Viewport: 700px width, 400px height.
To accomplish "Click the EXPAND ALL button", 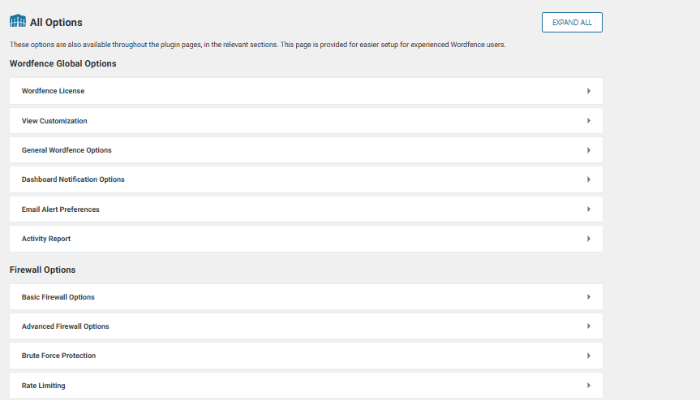I will [x=572, y=22].
